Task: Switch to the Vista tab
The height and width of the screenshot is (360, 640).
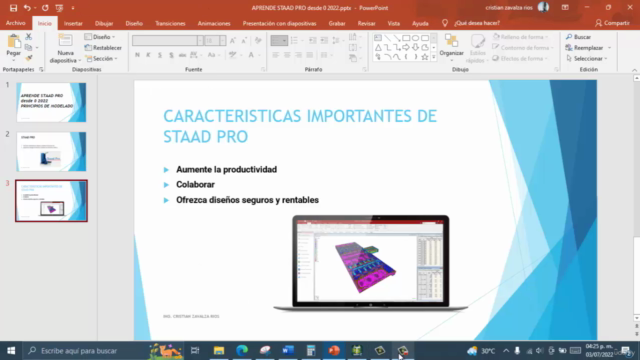Action: pyautogui.click(x=393, y=23)
